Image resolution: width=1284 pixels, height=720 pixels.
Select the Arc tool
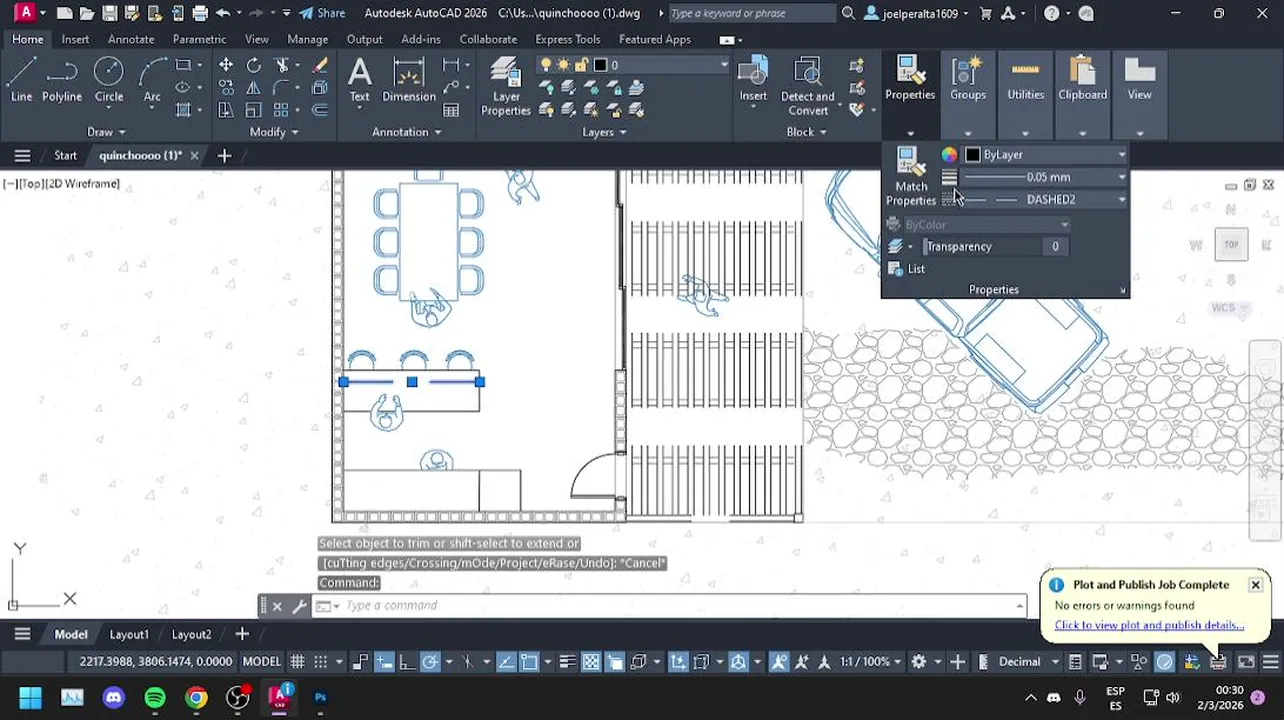152,80
